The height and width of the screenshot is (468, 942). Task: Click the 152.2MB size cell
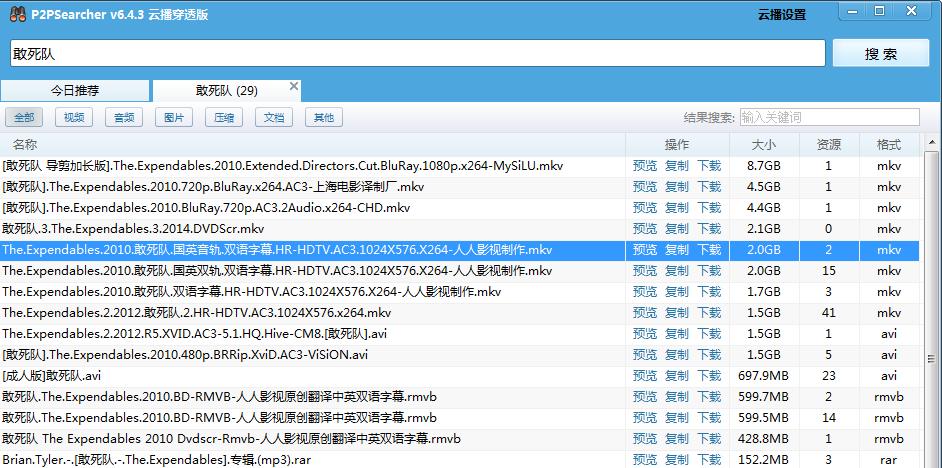coord(764,460)
